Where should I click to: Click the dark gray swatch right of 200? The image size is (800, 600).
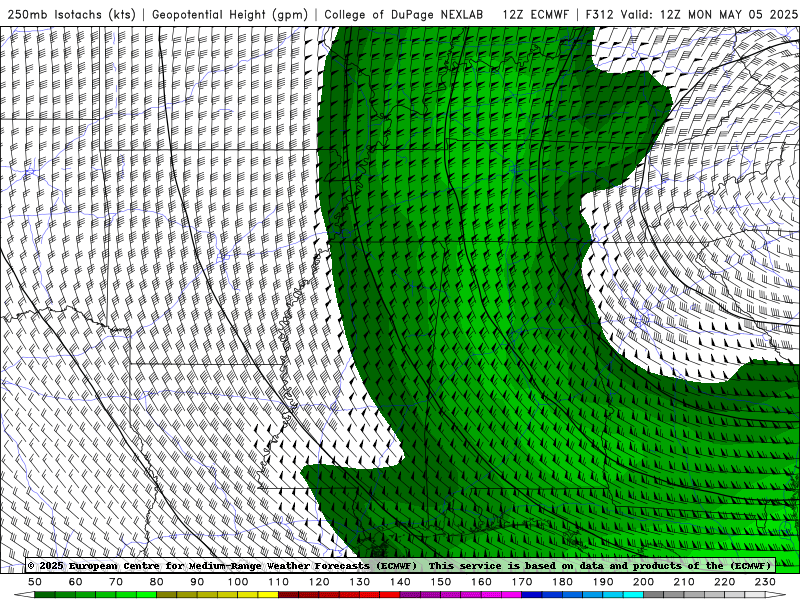[x=654, y=594]
